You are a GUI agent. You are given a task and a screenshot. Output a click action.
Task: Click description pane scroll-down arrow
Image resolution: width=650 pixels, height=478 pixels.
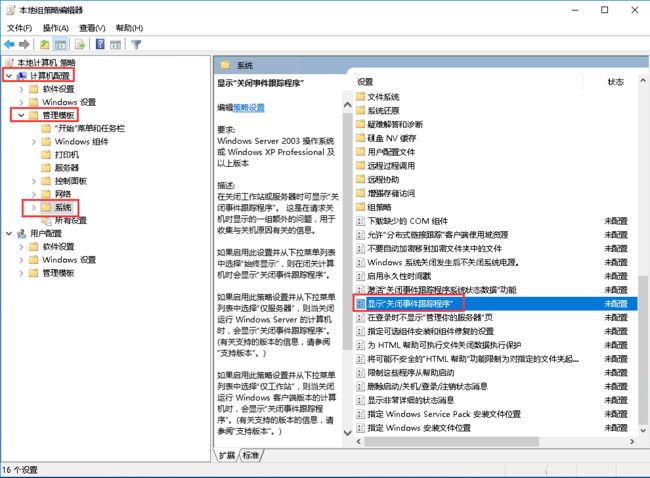click(x=347, y=433)
